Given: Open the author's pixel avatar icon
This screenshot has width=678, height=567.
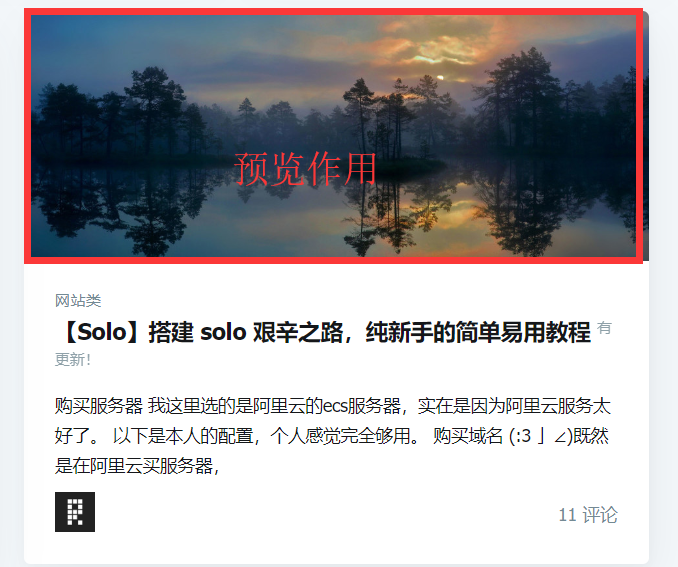Looking at the screenshot, I should pos(75,512).
